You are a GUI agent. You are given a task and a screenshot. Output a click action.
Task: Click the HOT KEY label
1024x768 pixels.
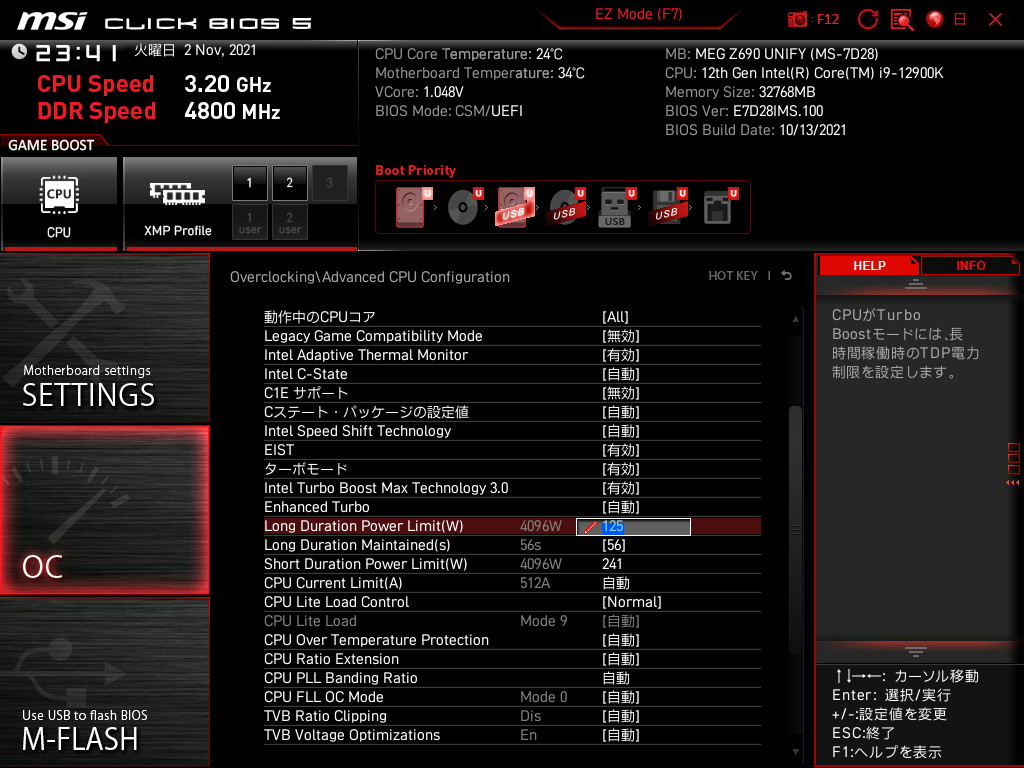click(733, 276)
